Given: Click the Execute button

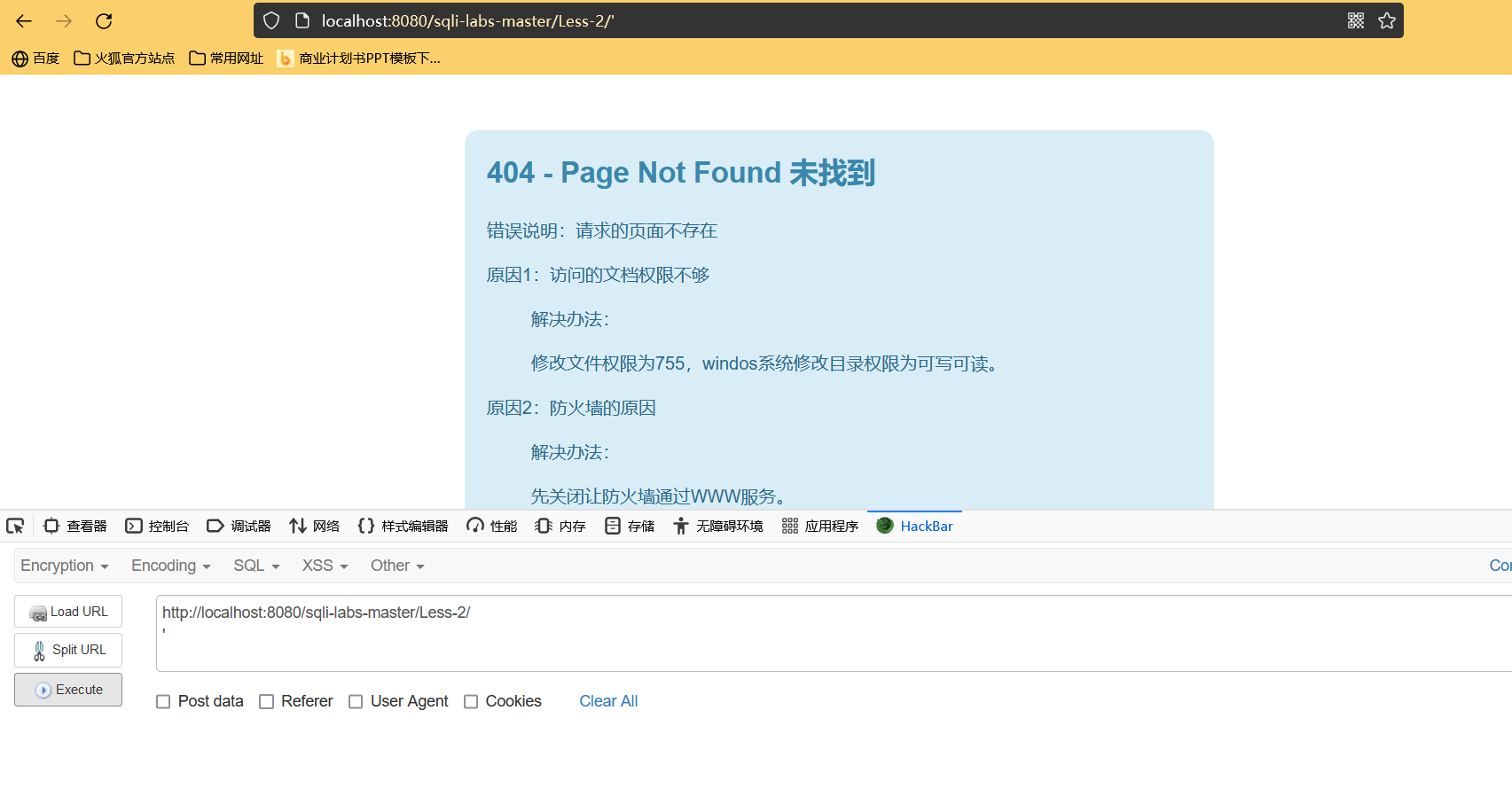Looking at the screenshot, I should 68,690.
